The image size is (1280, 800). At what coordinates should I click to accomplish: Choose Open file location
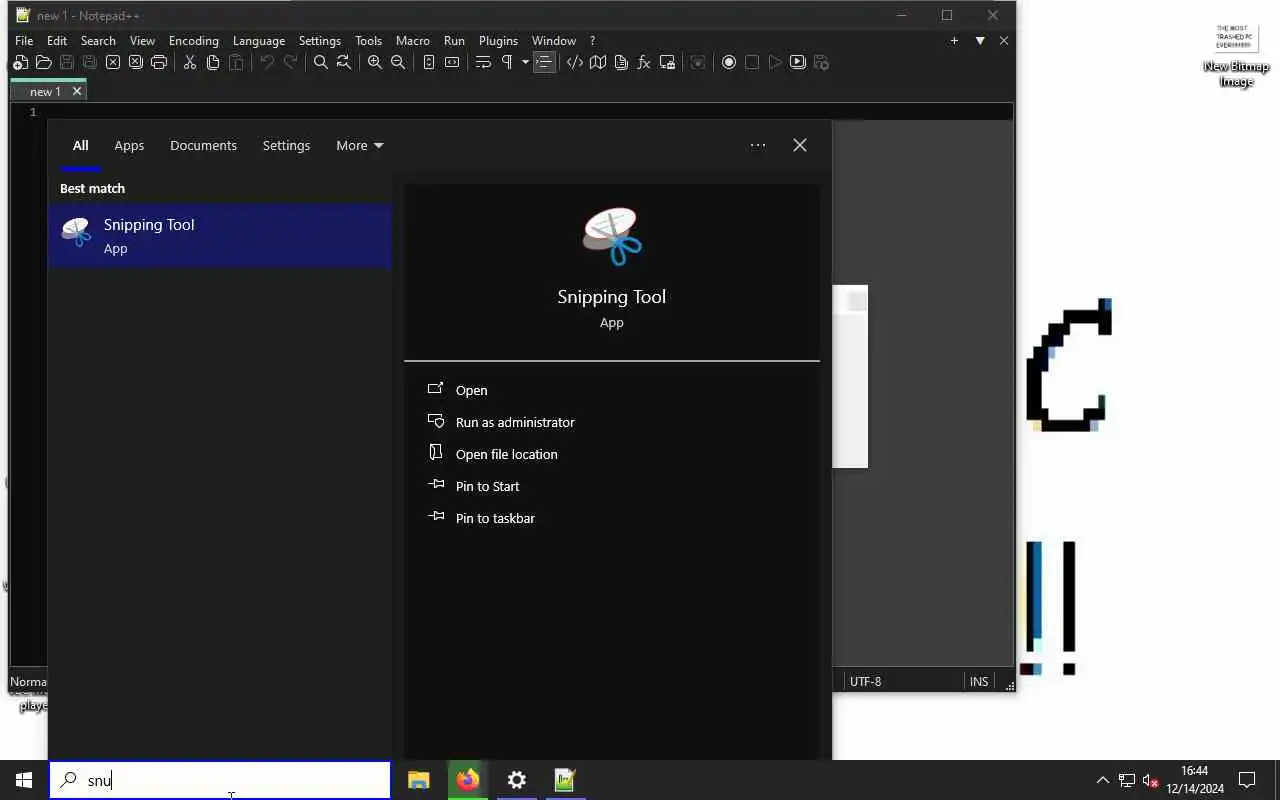(506, 454)
